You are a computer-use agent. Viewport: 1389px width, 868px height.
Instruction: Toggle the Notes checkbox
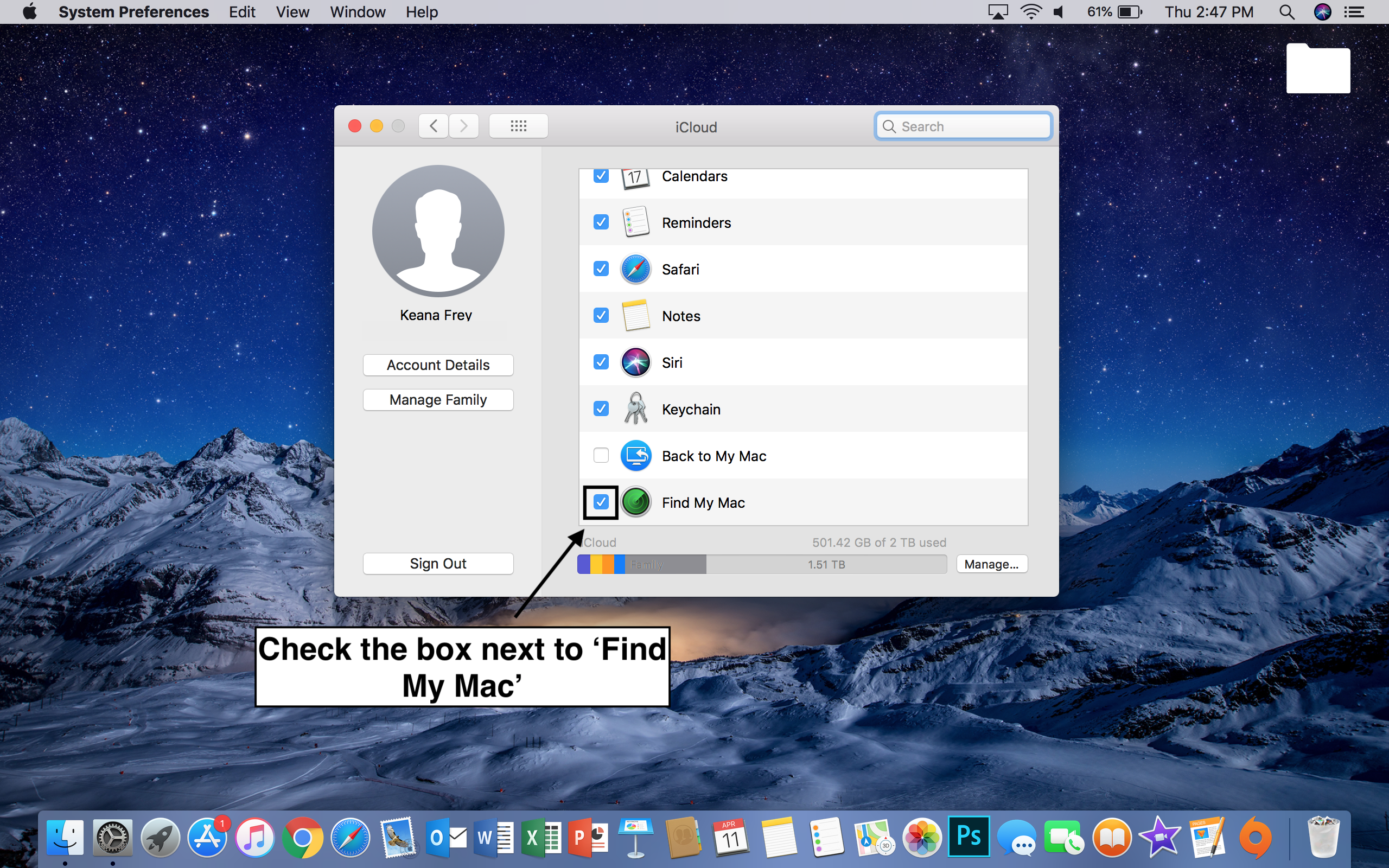click(x=601, y=315)
